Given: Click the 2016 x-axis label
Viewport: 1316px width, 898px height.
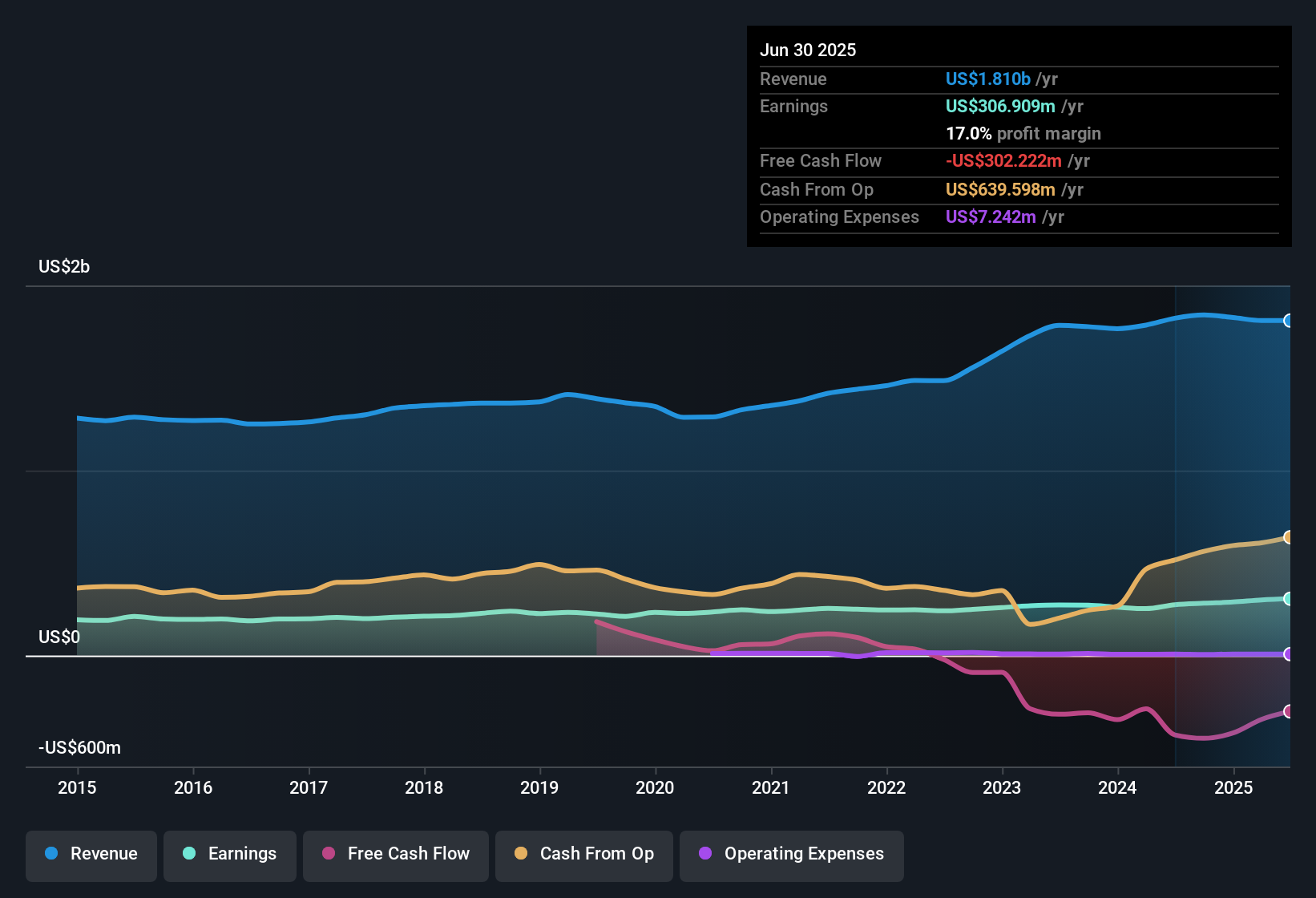Looking at the screenshot, I should click(x=193, y=788).
